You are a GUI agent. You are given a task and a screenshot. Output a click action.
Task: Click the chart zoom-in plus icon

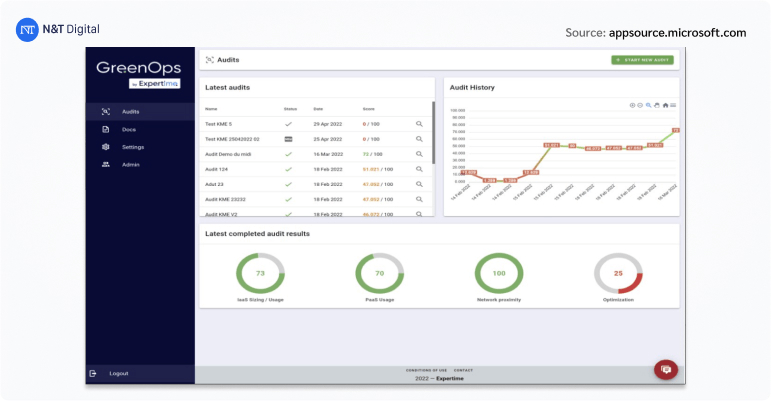point(633,105)
